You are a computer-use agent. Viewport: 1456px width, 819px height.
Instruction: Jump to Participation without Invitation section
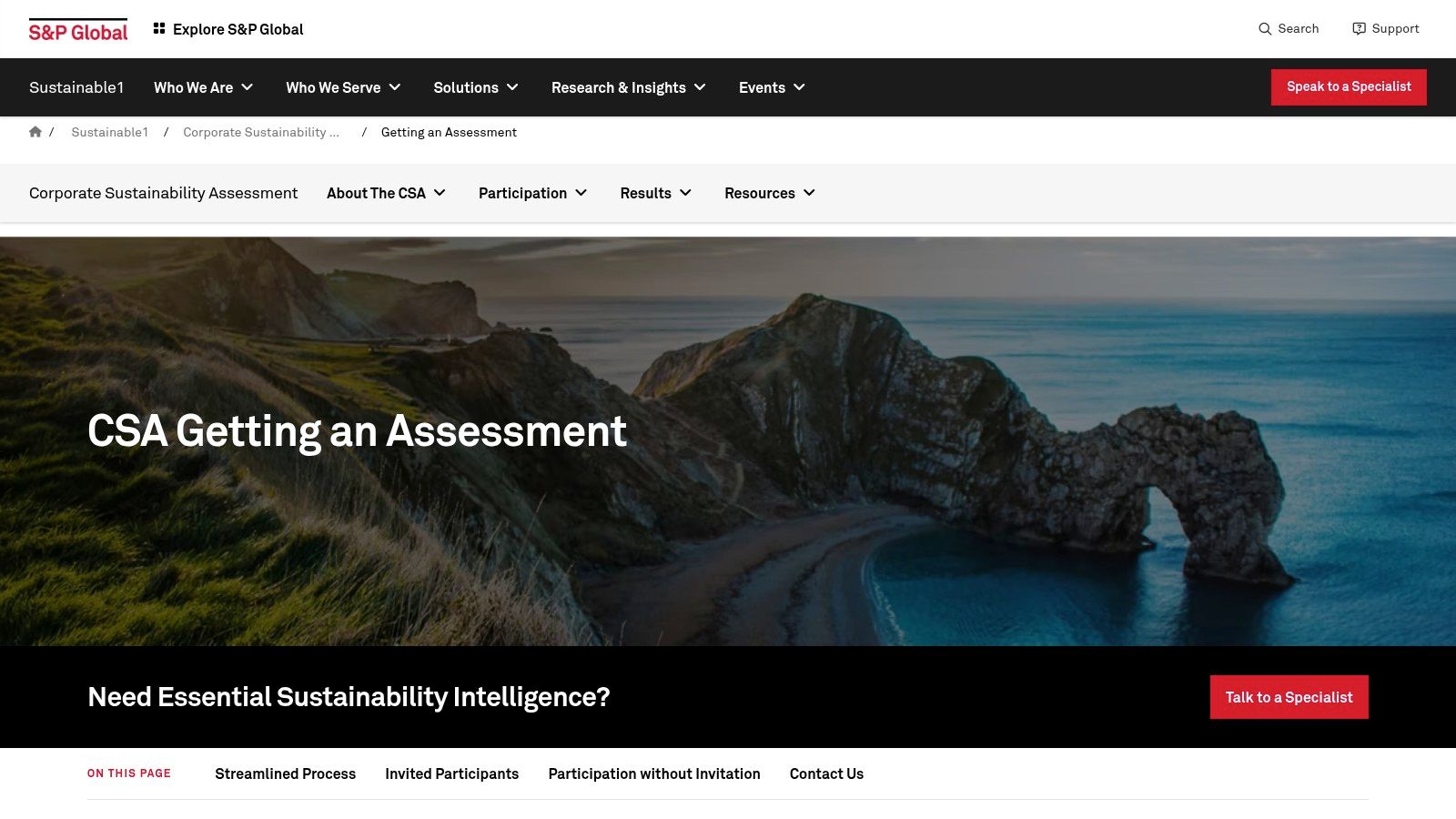tap(654, 773)
